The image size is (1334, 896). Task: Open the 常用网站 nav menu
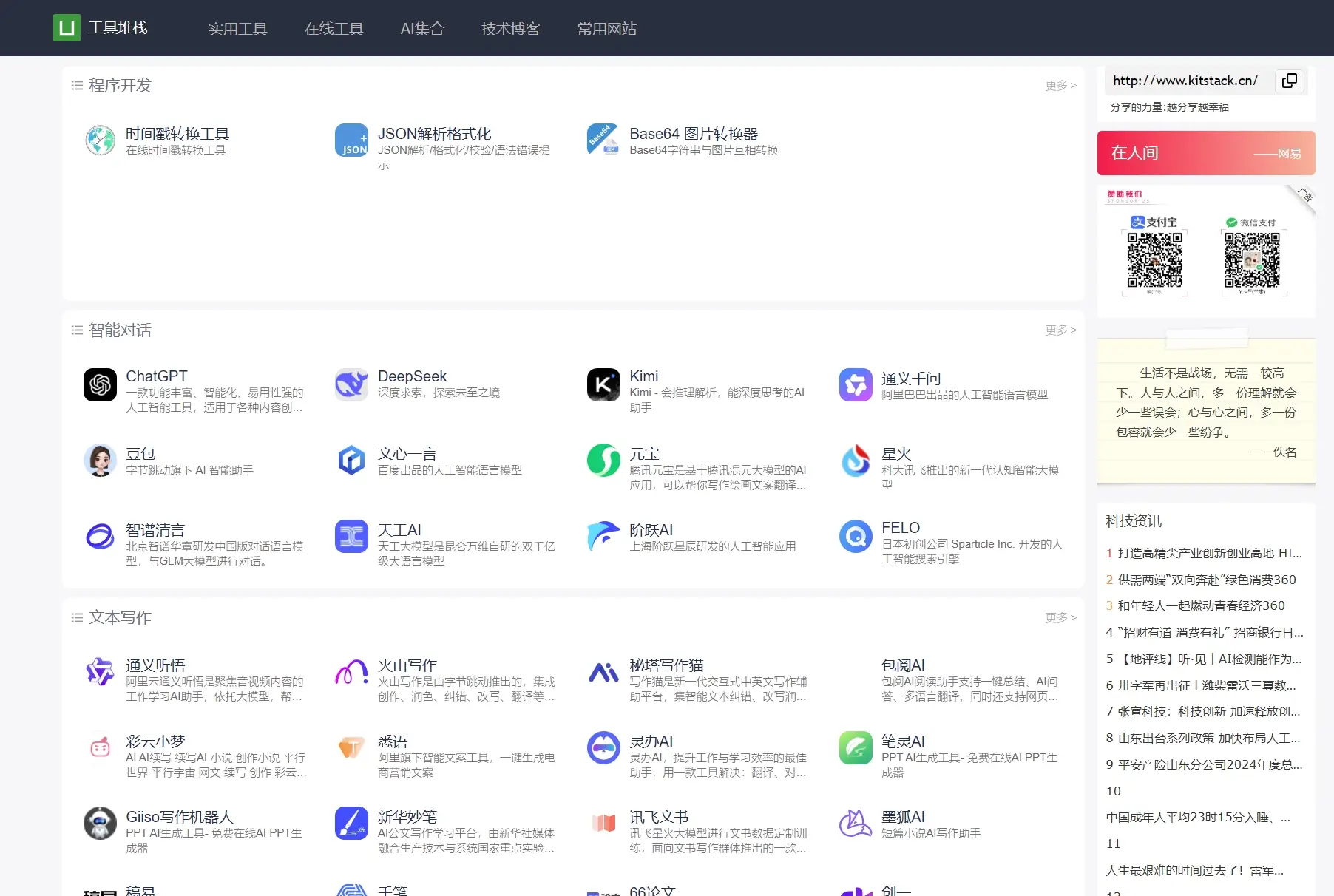pos(607,29)
